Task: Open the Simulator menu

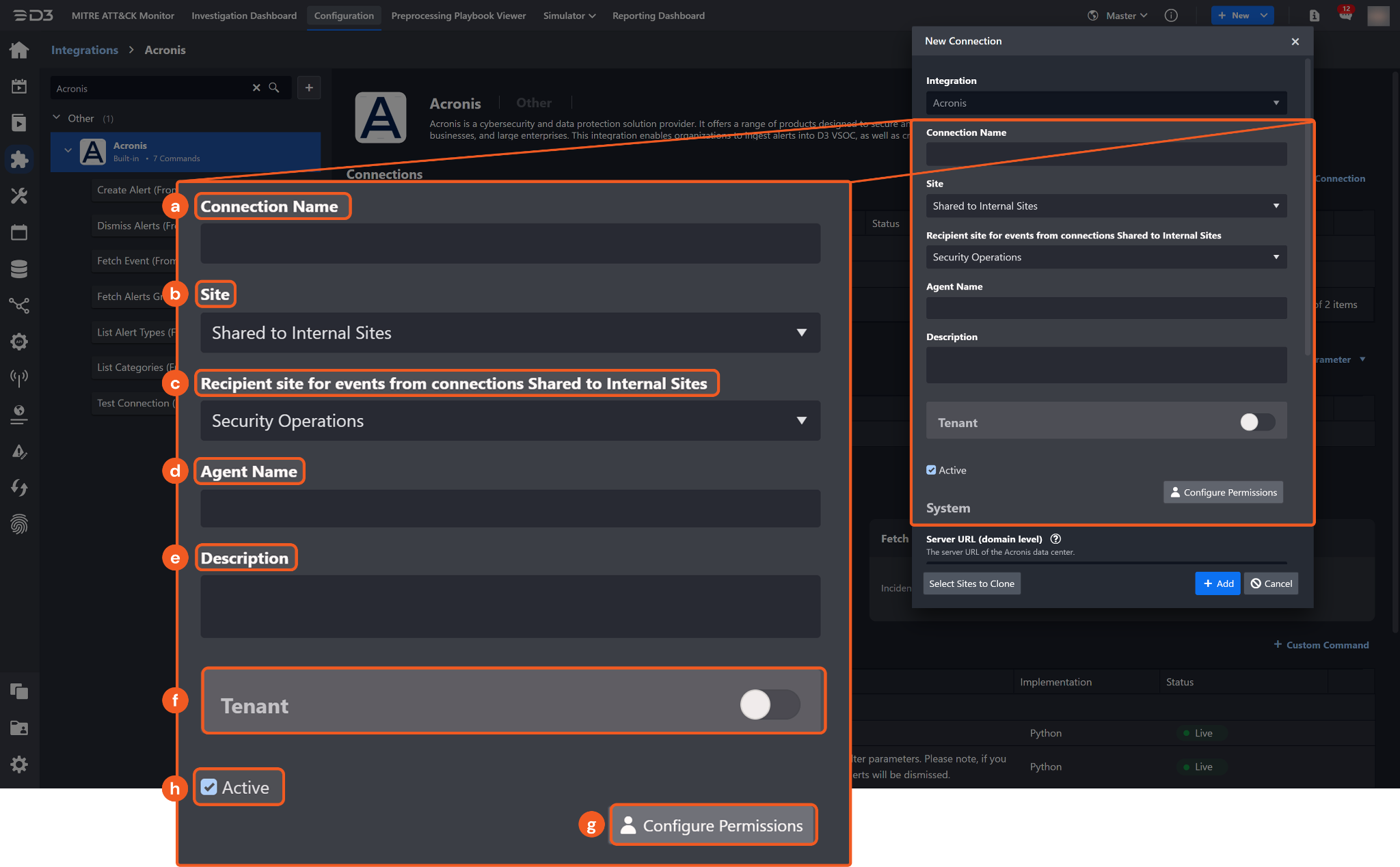Action: coord(569,15)
